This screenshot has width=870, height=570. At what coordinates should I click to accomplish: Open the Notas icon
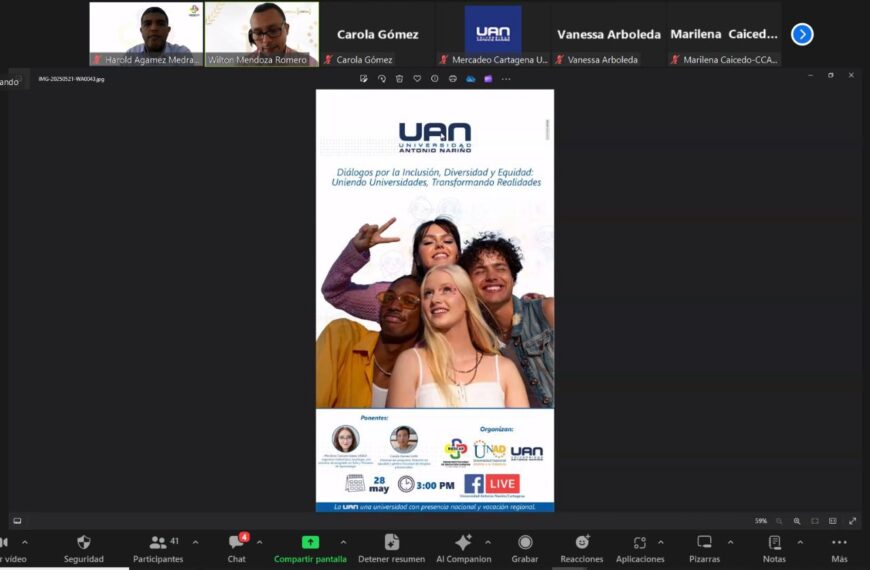(774, 543)
